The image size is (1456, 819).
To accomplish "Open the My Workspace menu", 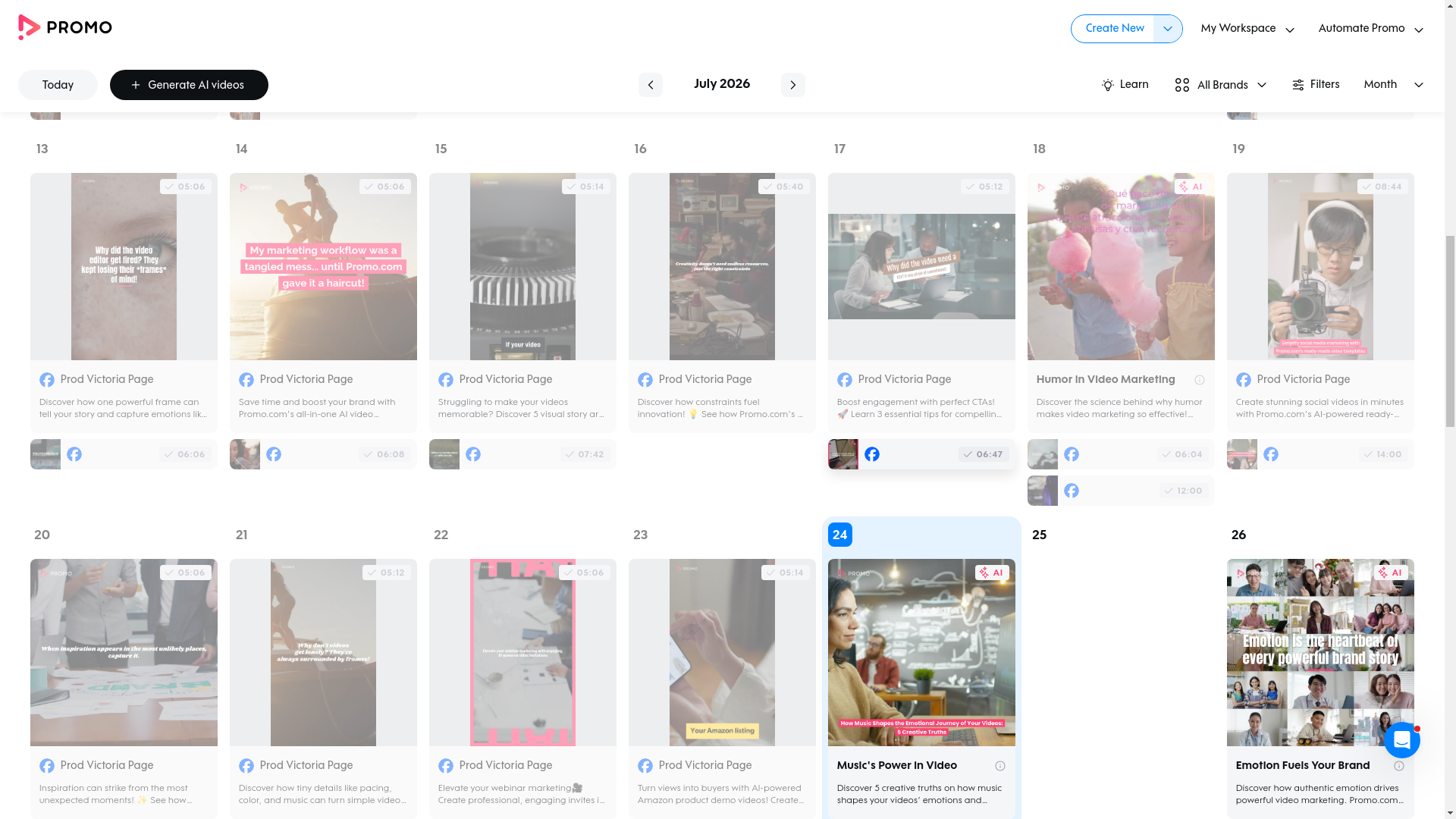I will pyautogui.click(x=1247, y=29).
